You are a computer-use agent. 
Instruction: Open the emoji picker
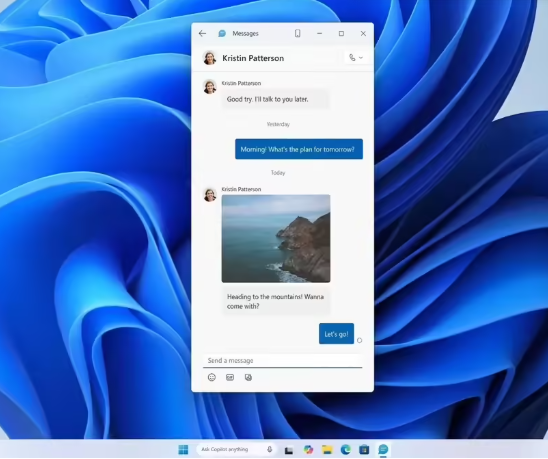[x=212, y=378]
